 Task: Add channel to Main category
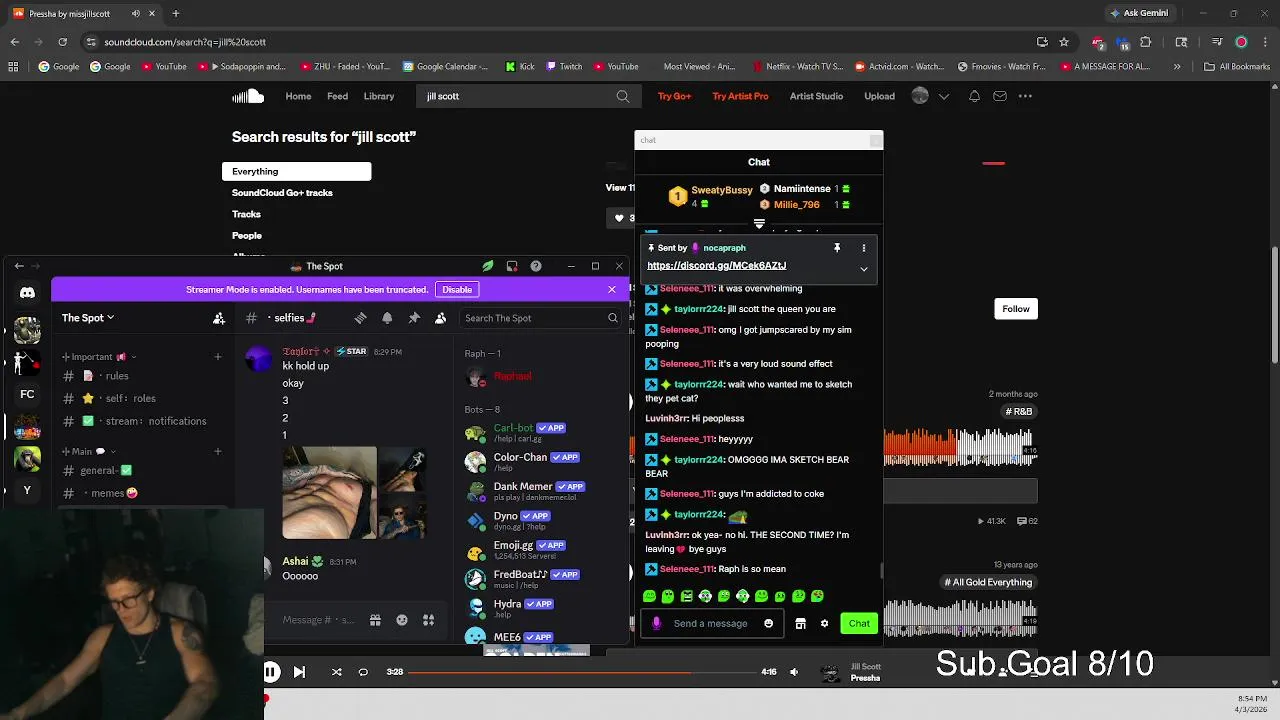217,452
